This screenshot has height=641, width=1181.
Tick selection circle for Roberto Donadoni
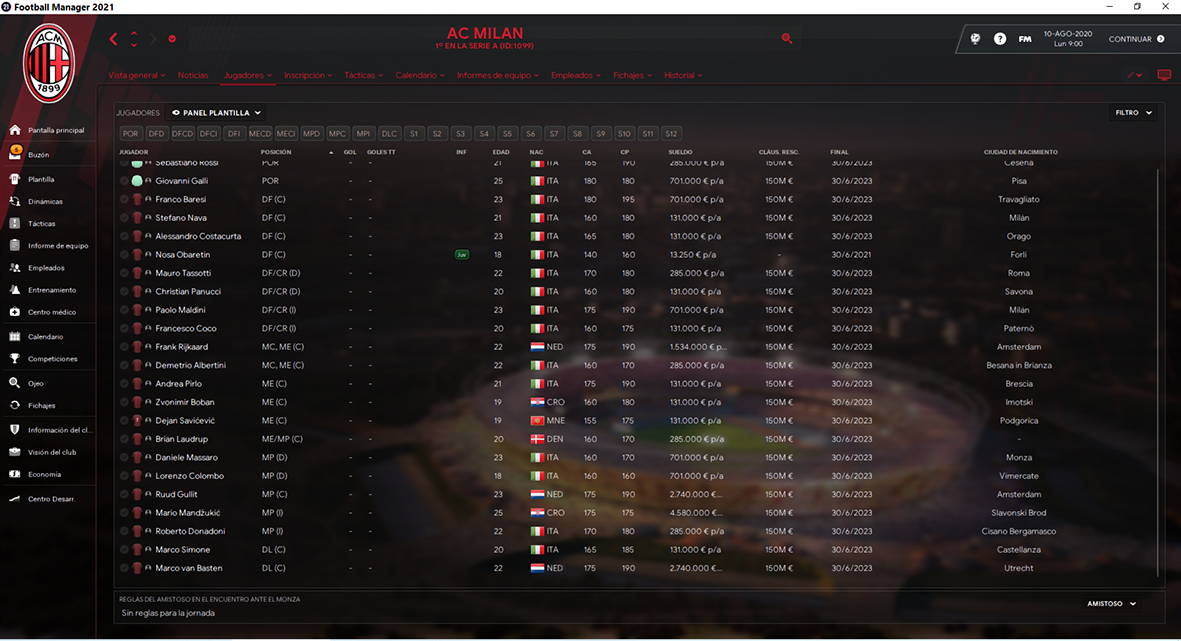coord(124,531)
